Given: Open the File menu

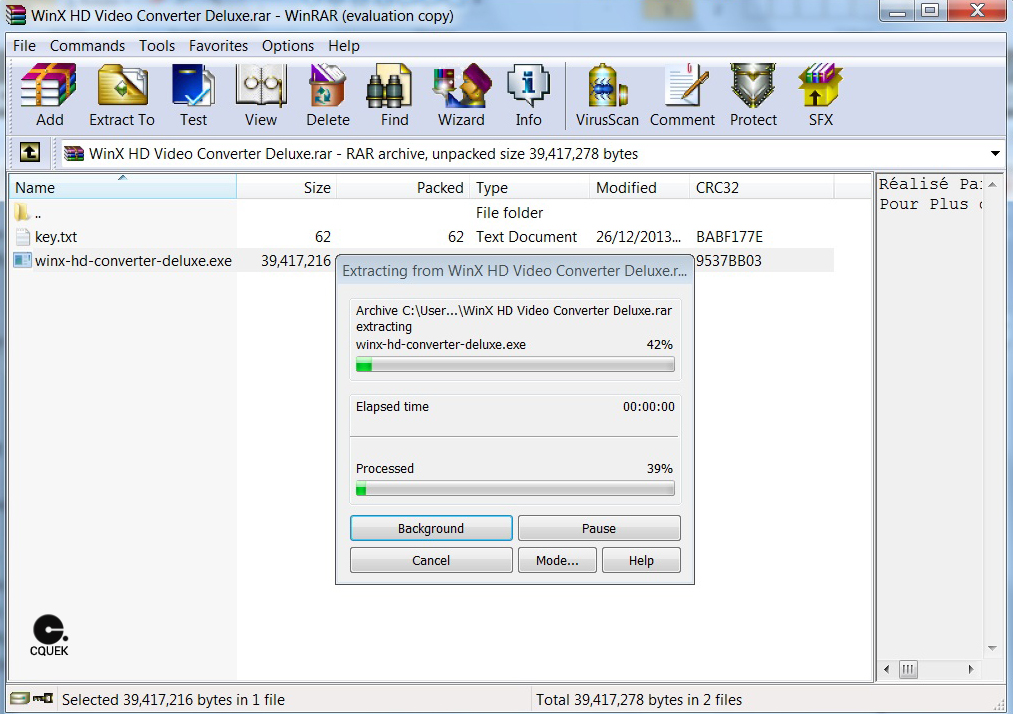Looking at the screenshot, I should tap(25, 46).
